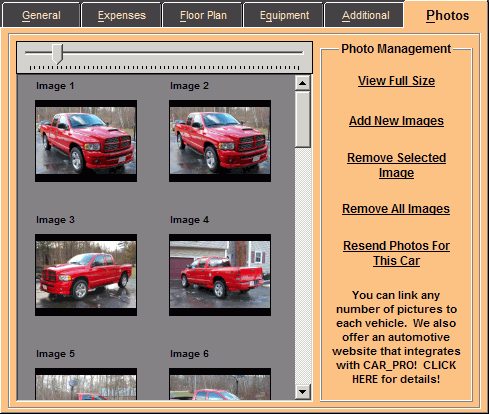Viewport: 489px width, 414px height.
Task: Open the Additional tab
Action: pyautogui.click(x=365, y=15)
